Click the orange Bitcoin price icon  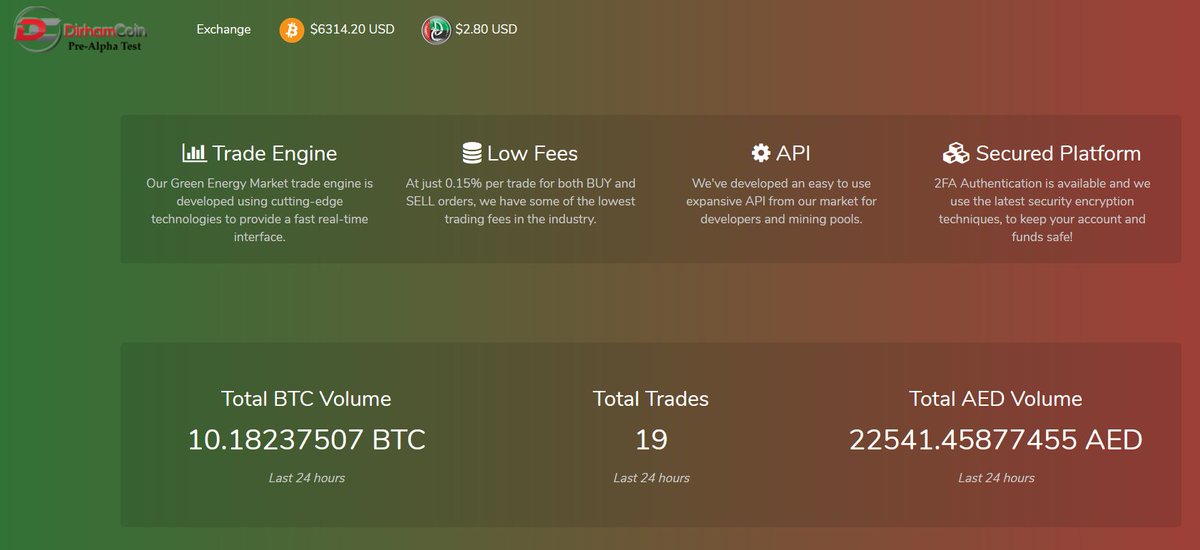[x=292, y=30]
